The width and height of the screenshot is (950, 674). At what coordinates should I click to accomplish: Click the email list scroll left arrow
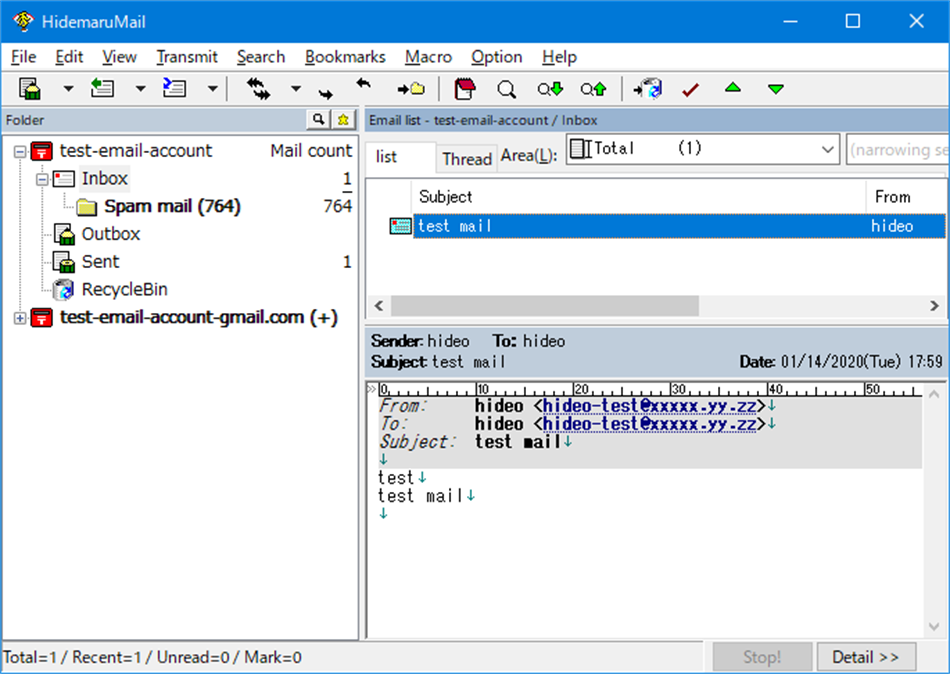(379, 305)
